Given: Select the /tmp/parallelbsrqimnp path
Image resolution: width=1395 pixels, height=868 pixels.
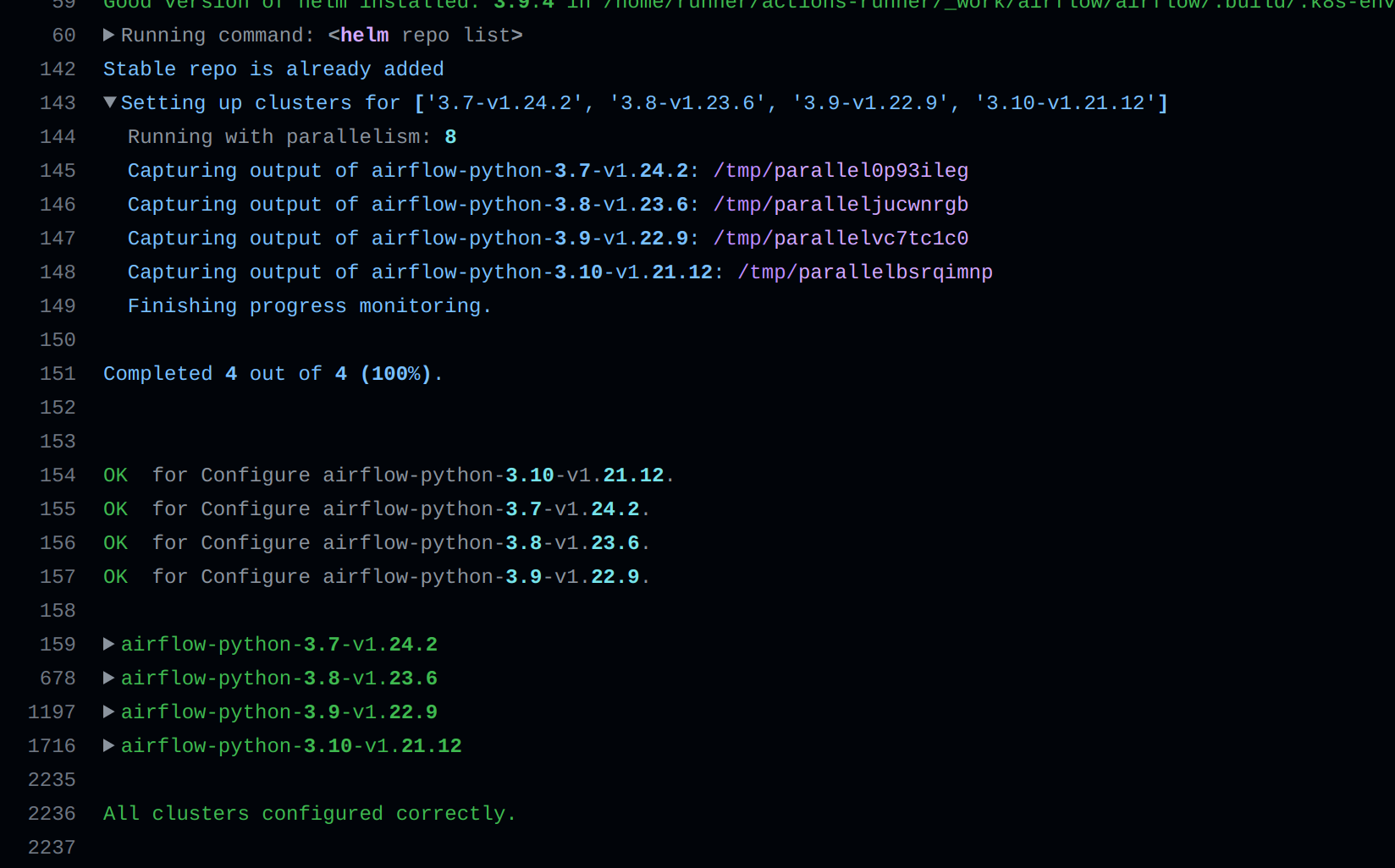Looking at the screenshot, I should point(865,272).
